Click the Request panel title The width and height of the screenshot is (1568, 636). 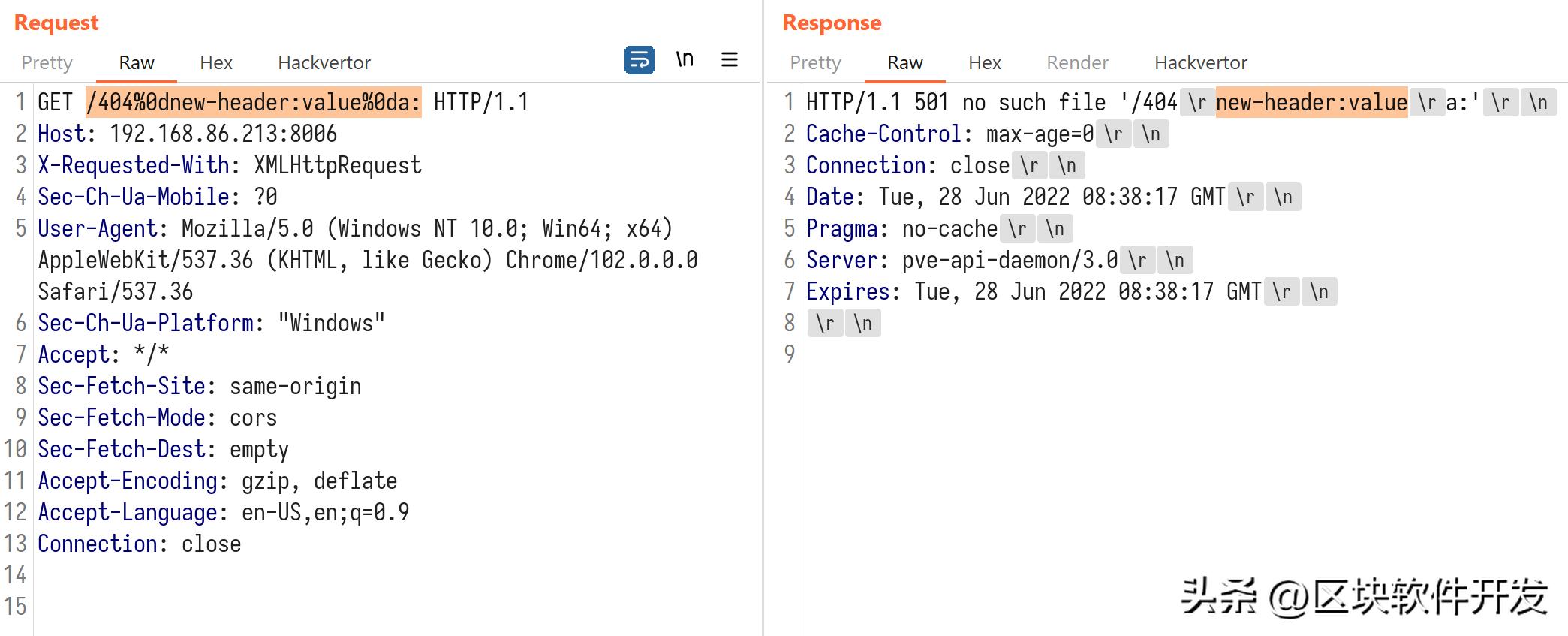(56, 23)
